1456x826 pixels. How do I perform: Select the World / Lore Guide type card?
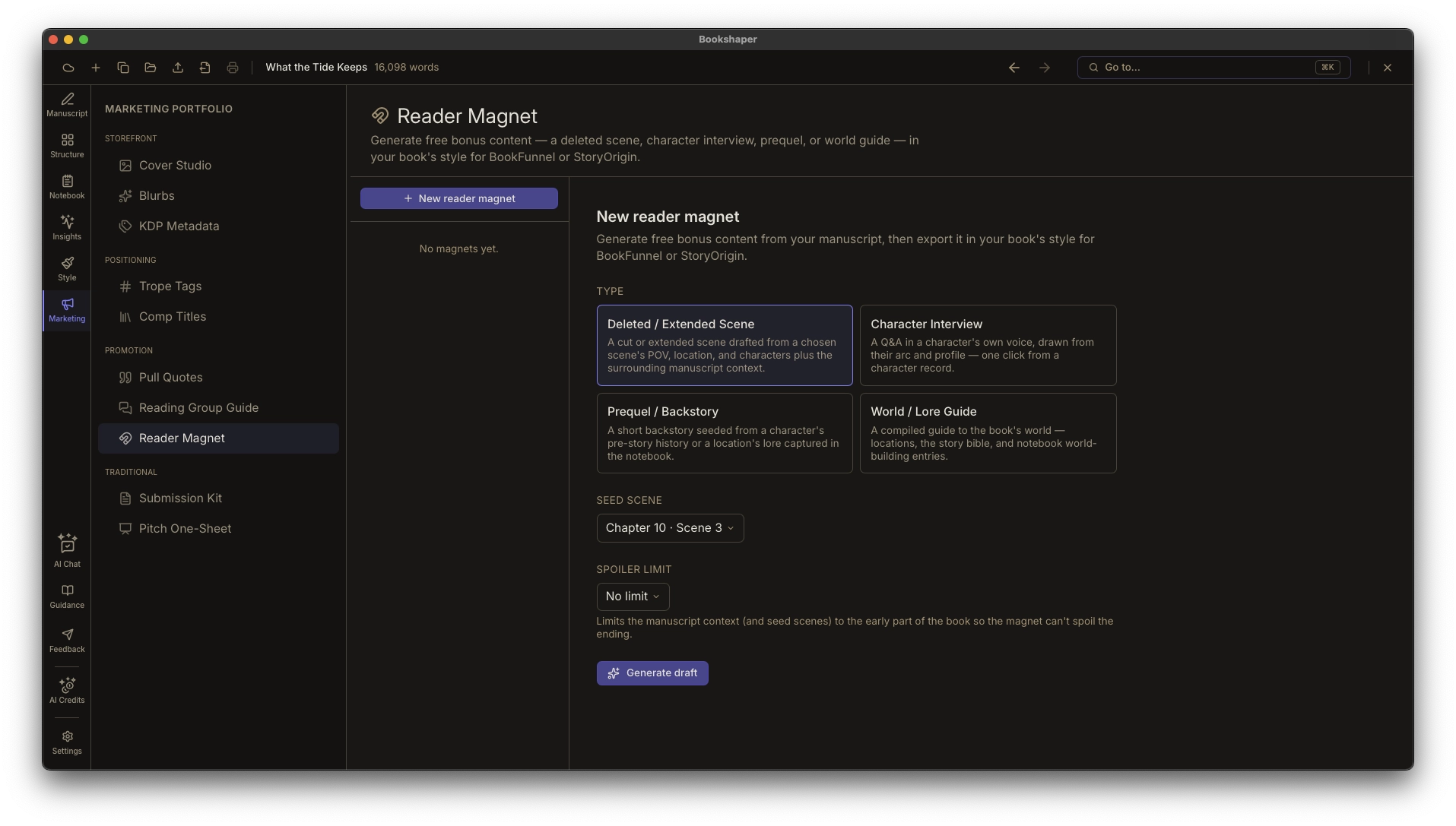pyautogui.click(x=988, y=433)
